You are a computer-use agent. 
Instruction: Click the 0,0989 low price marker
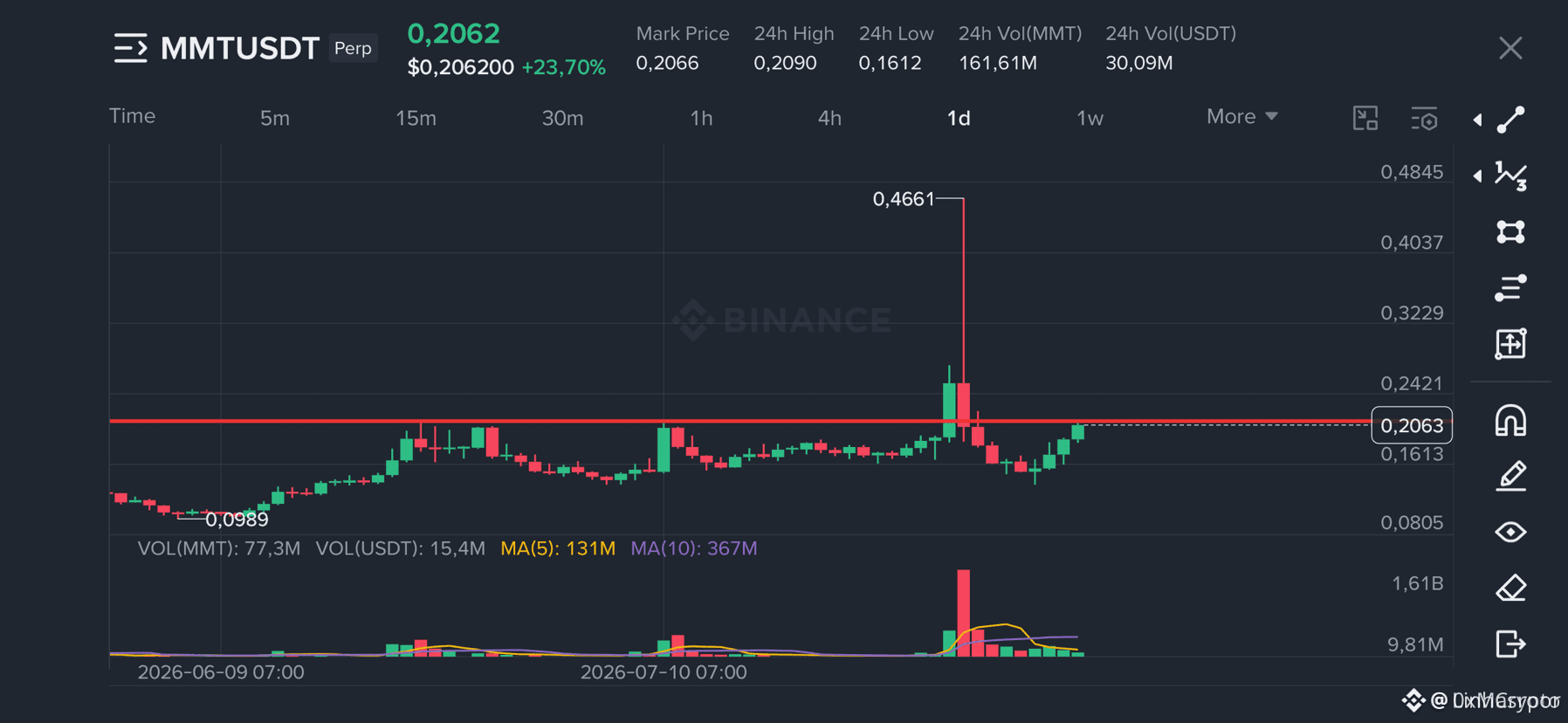click(x=237, y=520)
